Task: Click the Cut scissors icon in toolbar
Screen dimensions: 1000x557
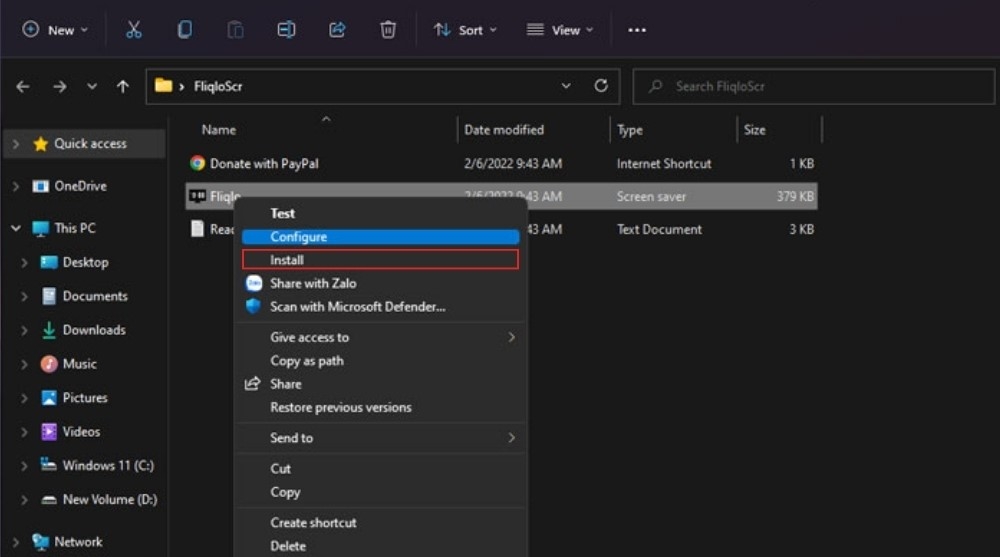Action: pos(133,30)
